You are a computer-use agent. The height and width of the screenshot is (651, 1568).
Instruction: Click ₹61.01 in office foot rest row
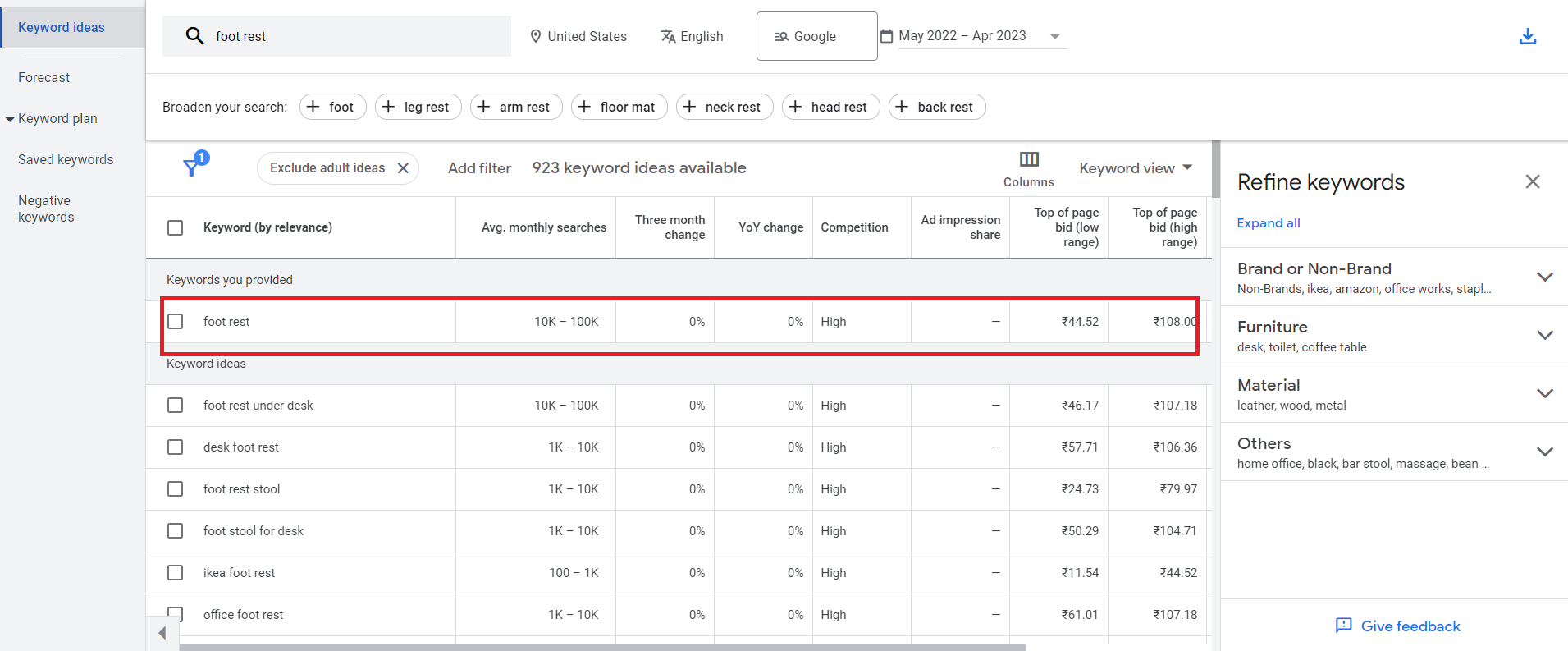(1080, 615)
